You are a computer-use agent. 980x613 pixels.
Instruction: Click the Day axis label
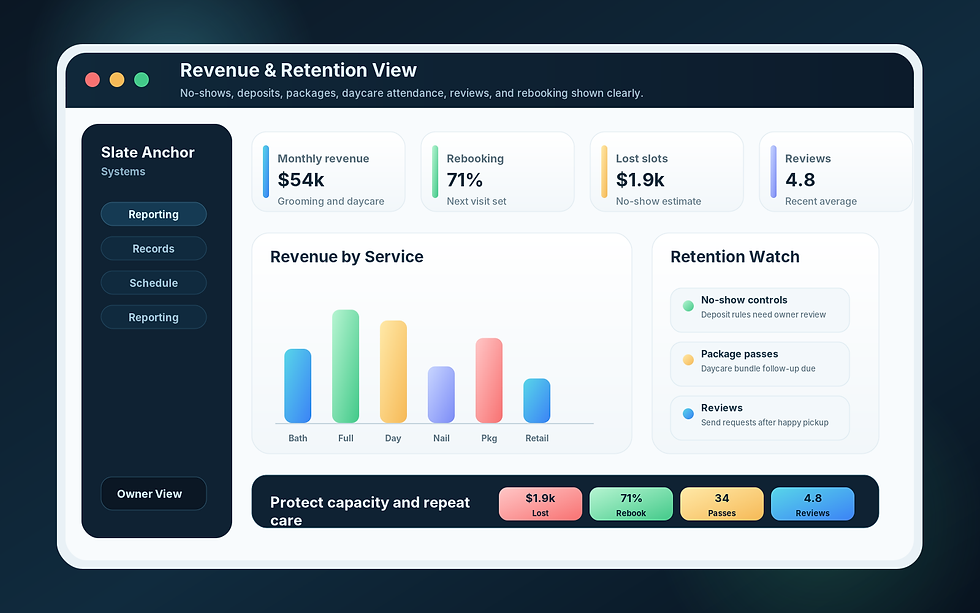393,438
